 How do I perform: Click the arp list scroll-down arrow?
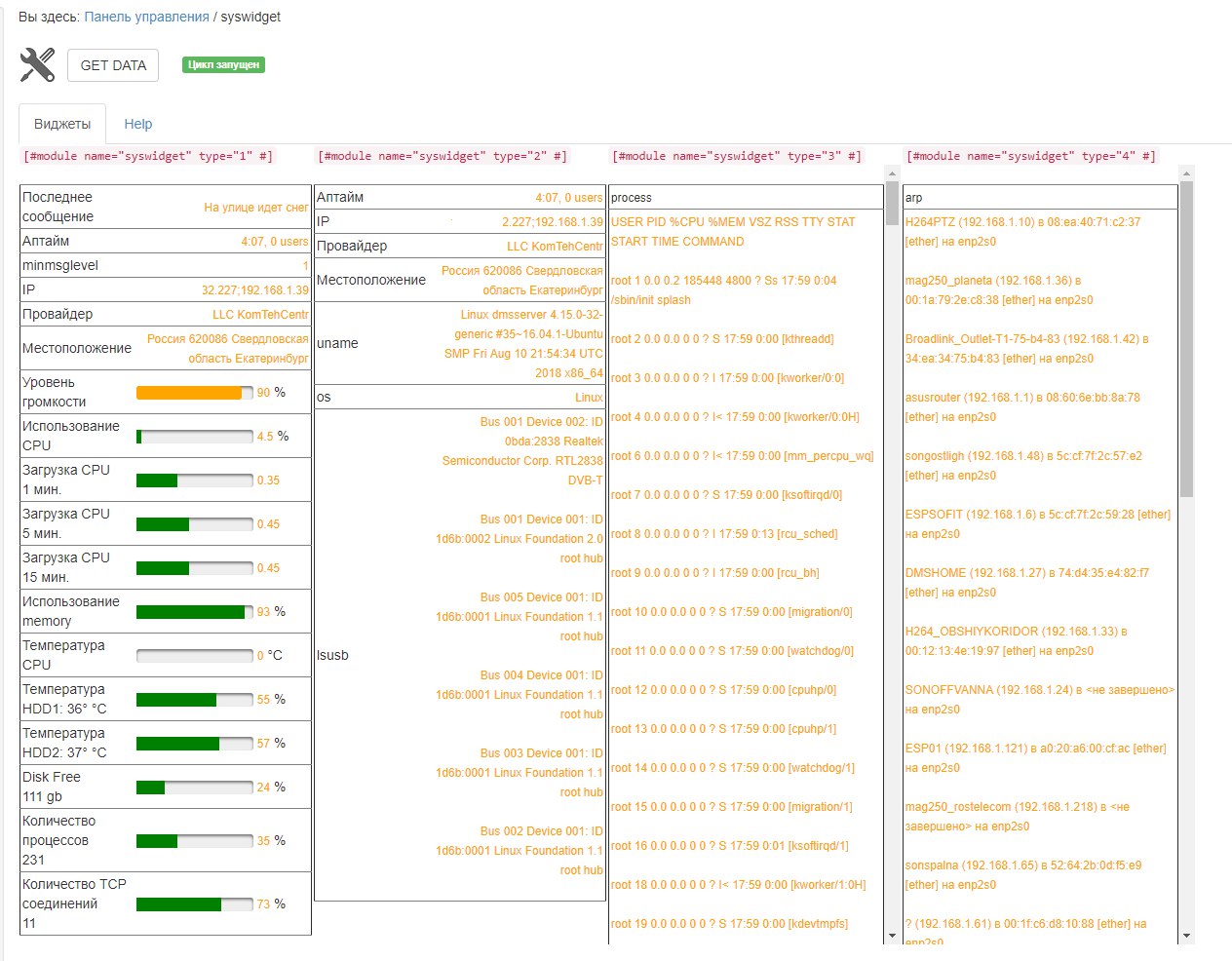(x=1186, y=936)
